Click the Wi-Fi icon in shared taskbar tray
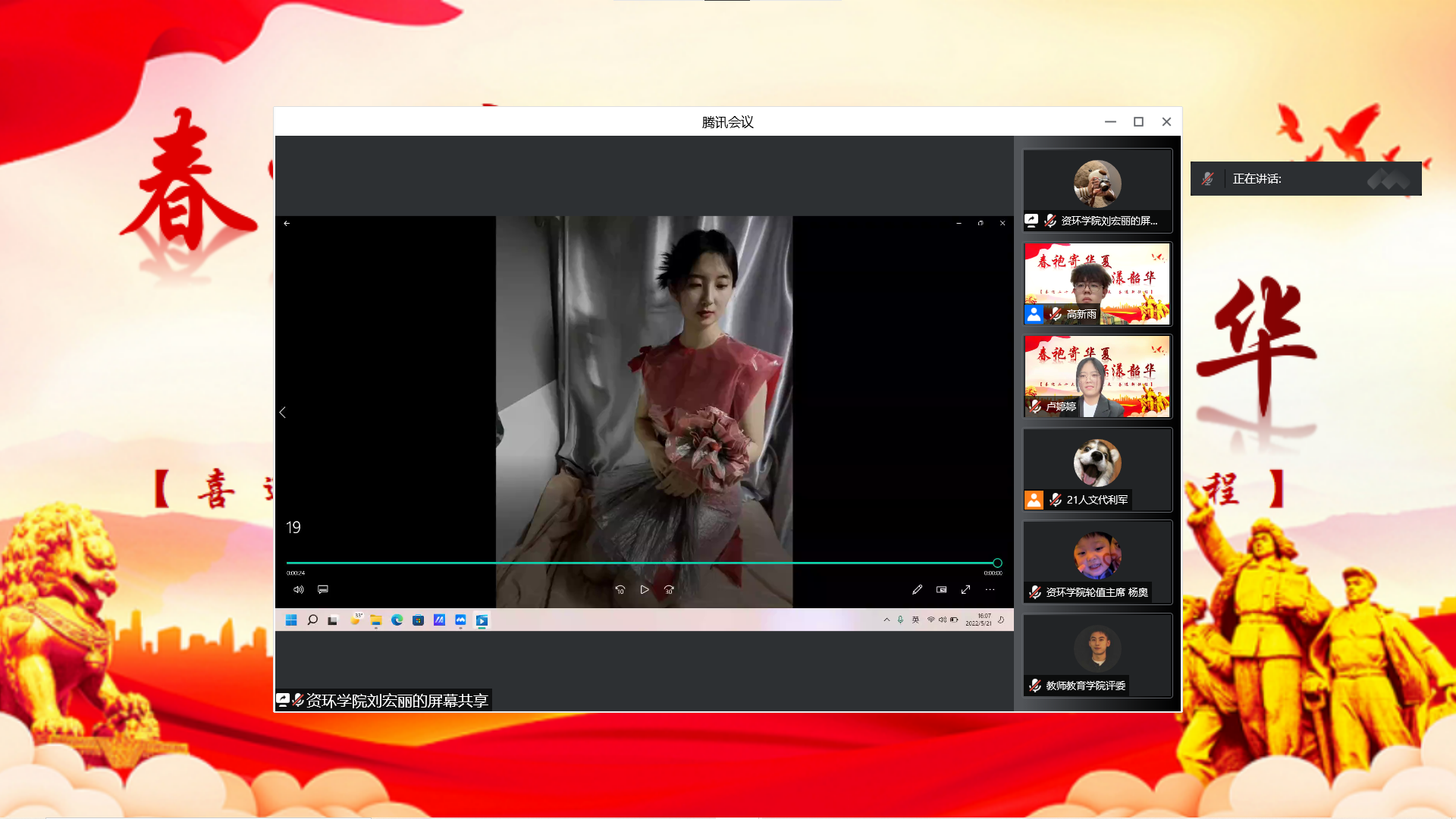The height and width of the screenshot is (819, 1456). tap(930, 620)
